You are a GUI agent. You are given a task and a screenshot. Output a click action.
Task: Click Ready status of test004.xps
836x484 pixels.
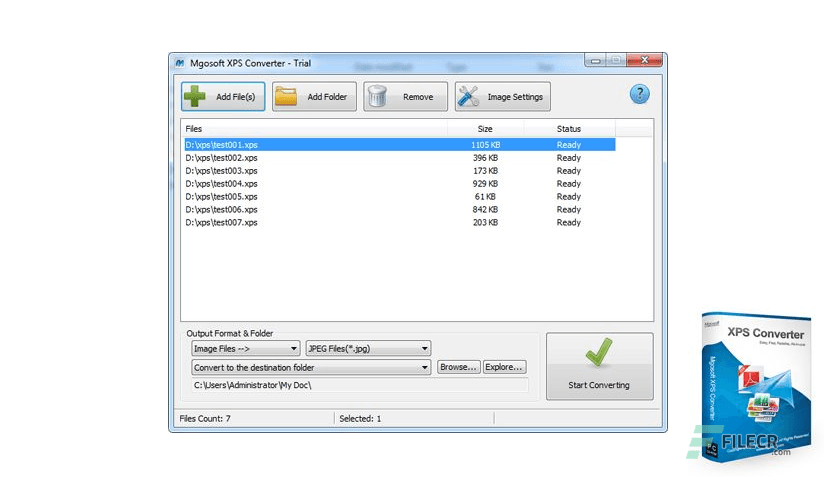click(569, 183)
